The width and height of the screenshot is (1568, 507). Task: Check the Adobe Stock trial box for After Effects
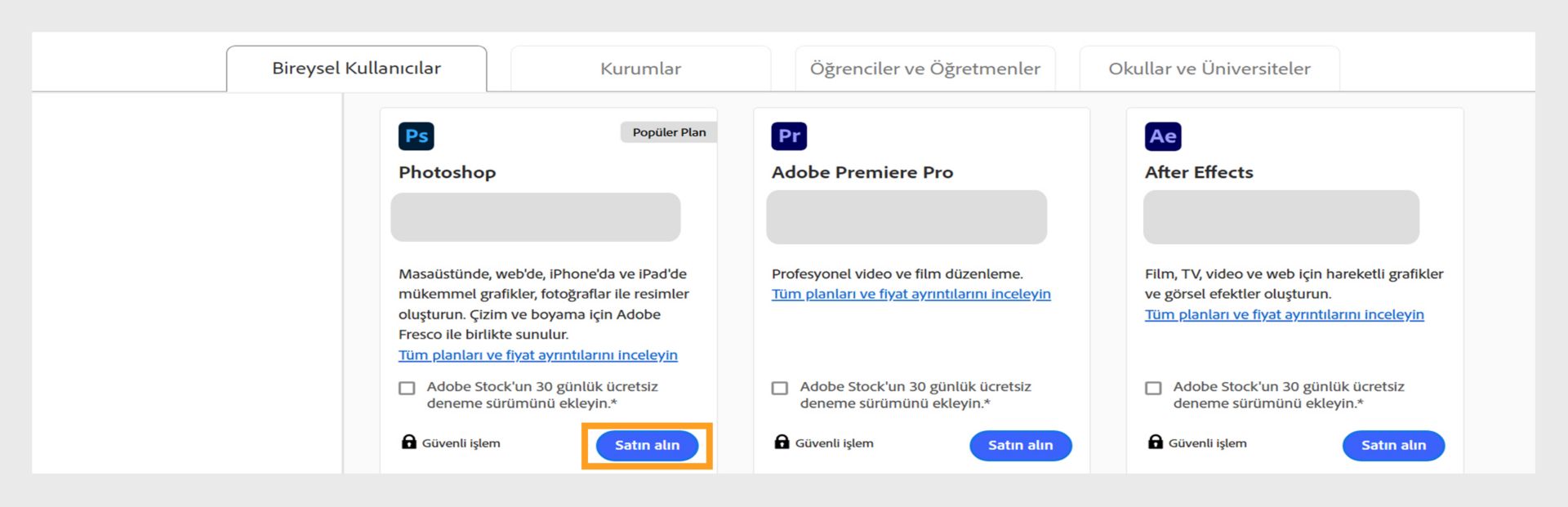1153,388
